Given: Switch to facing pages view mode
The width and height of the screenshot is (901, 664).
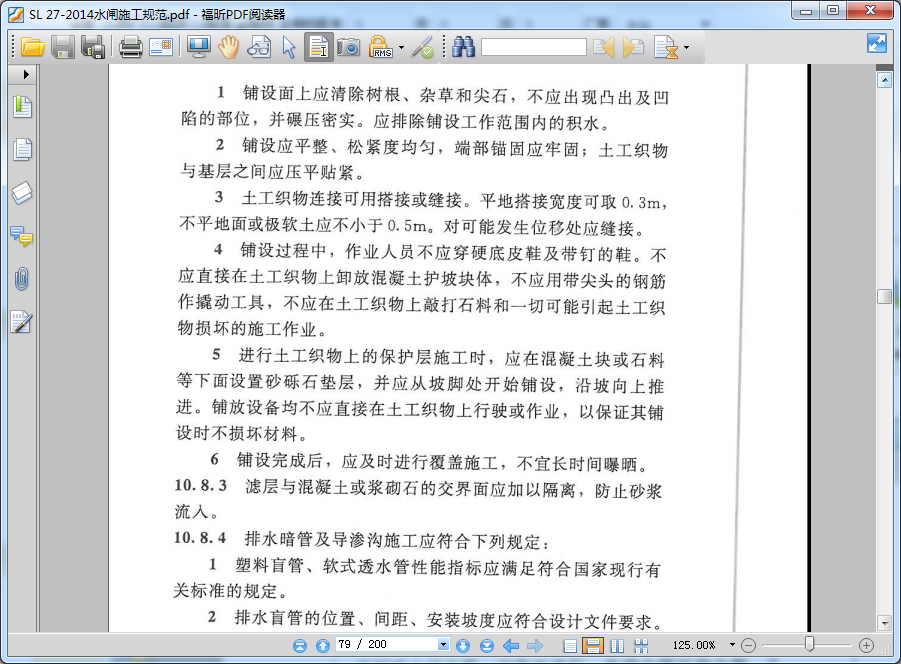Looking at the screenshot, I should [618, 646].
